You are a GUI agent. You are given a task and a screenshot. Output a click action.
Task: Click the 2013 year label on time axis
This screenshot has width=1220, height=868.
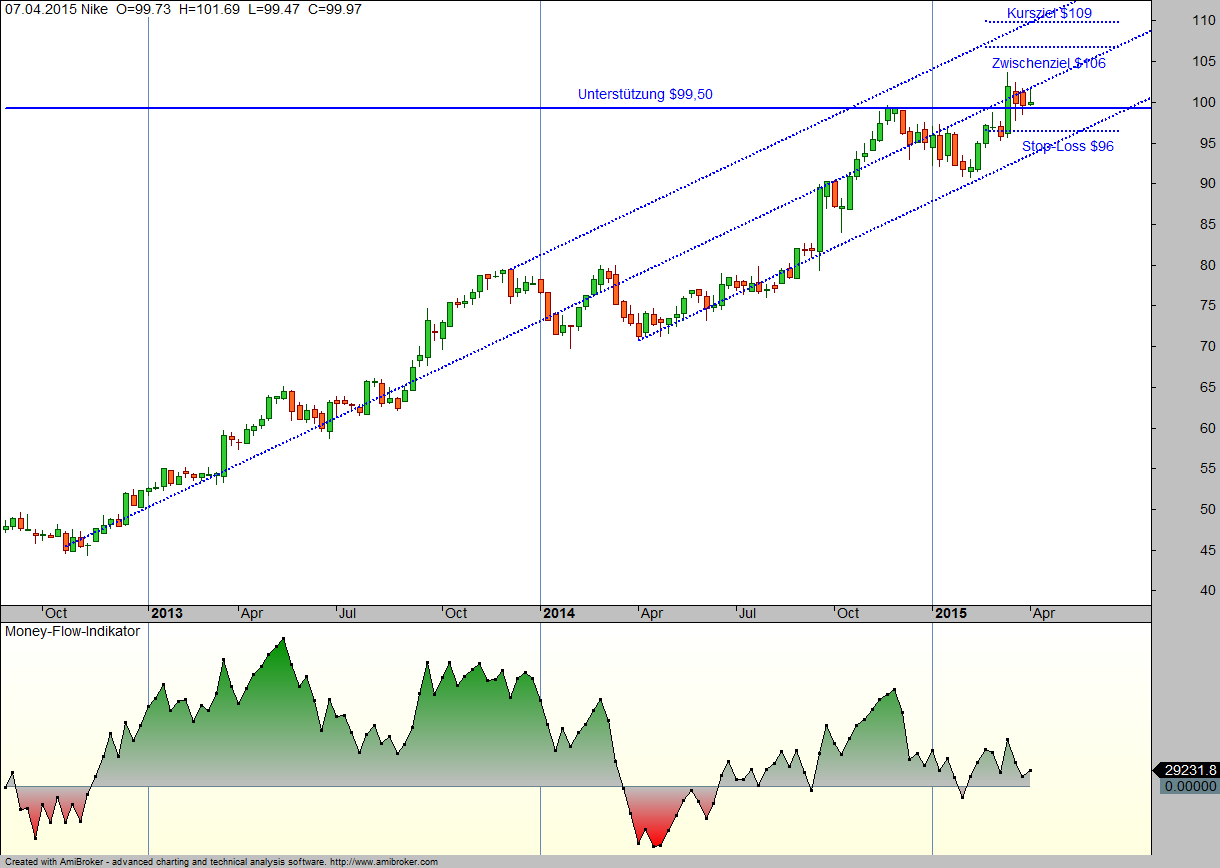(x=167, y=613)
